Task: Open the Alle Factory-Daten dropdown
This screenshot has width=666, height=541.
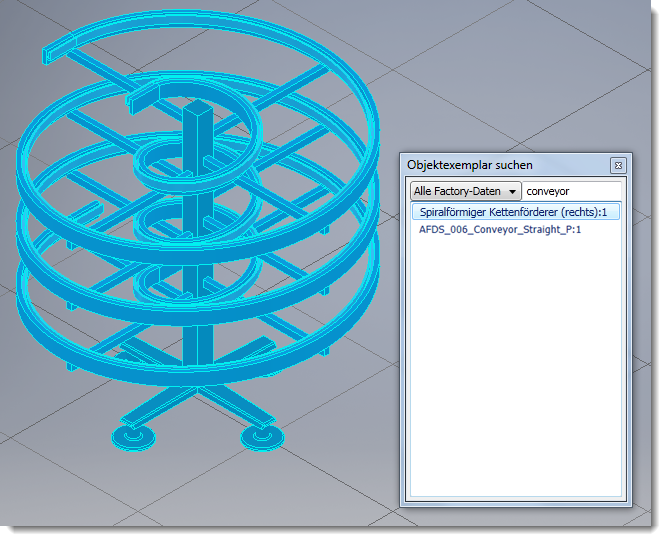Action: 465,191
